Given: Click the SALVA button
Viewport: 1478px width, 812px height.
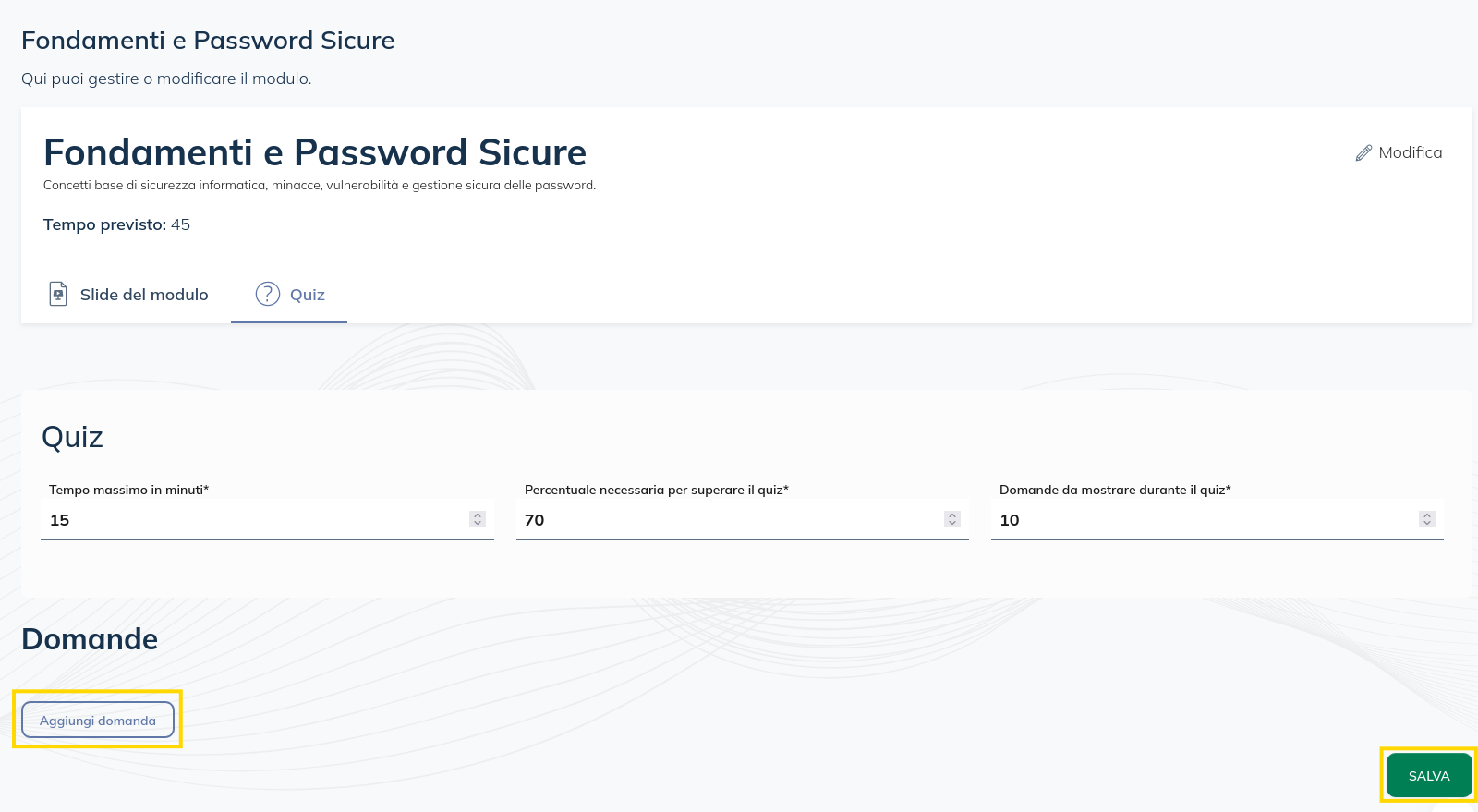Looking at the screenshot, I should (x=1428, y=775).
